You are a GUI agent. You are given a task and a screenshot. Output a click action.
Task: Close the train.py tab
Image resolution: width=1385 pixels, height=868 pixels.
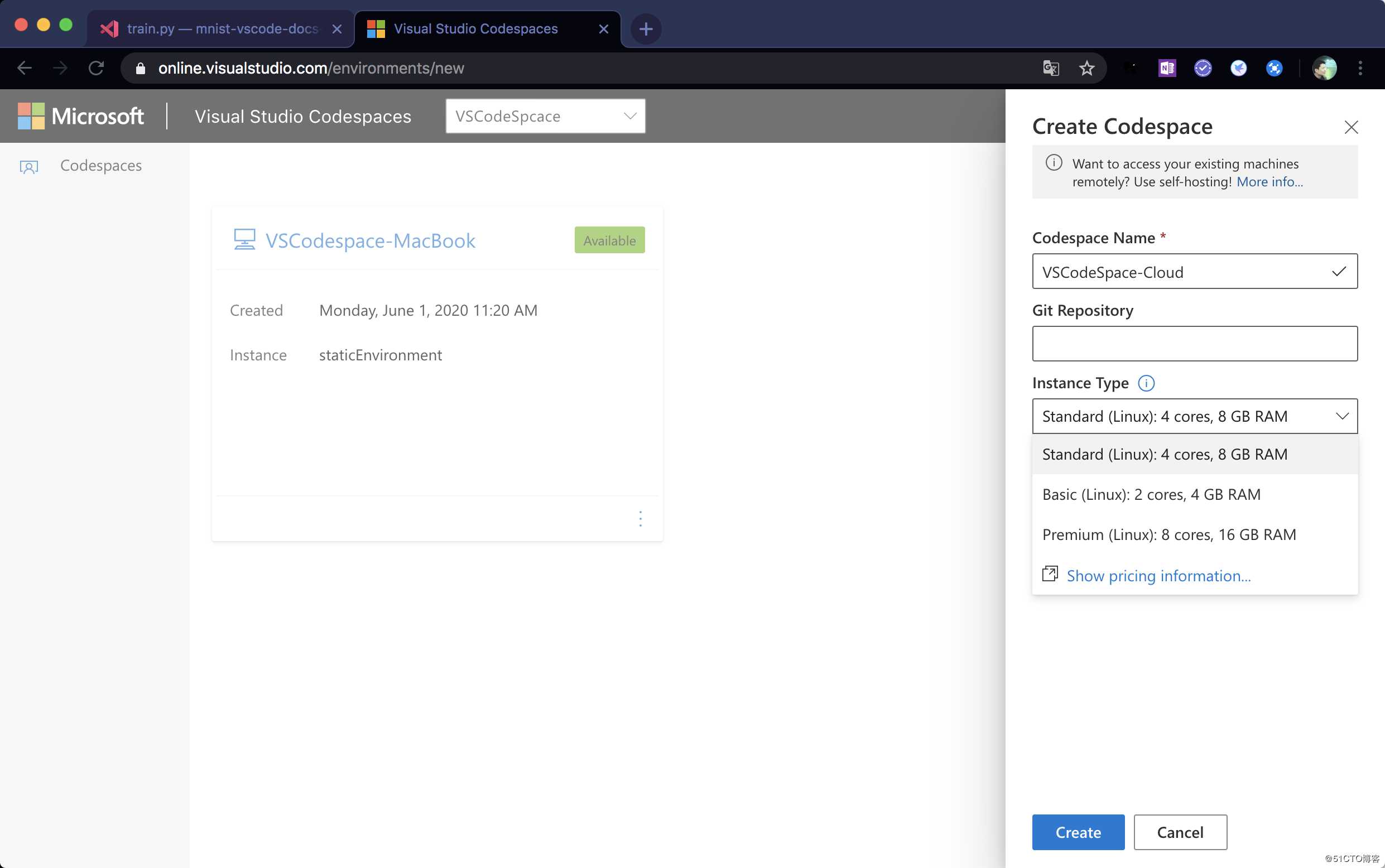coord(337,28)
